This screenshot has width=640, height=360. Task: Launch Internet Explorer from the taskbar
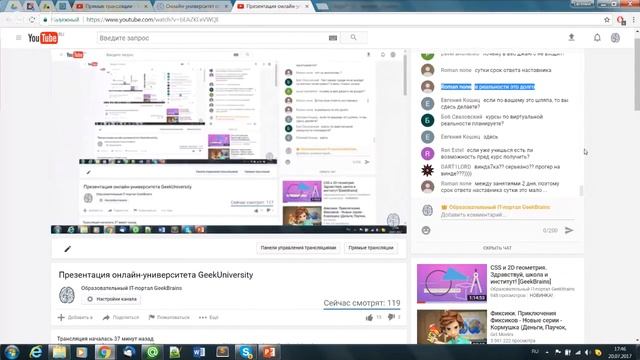click(36, 352)
